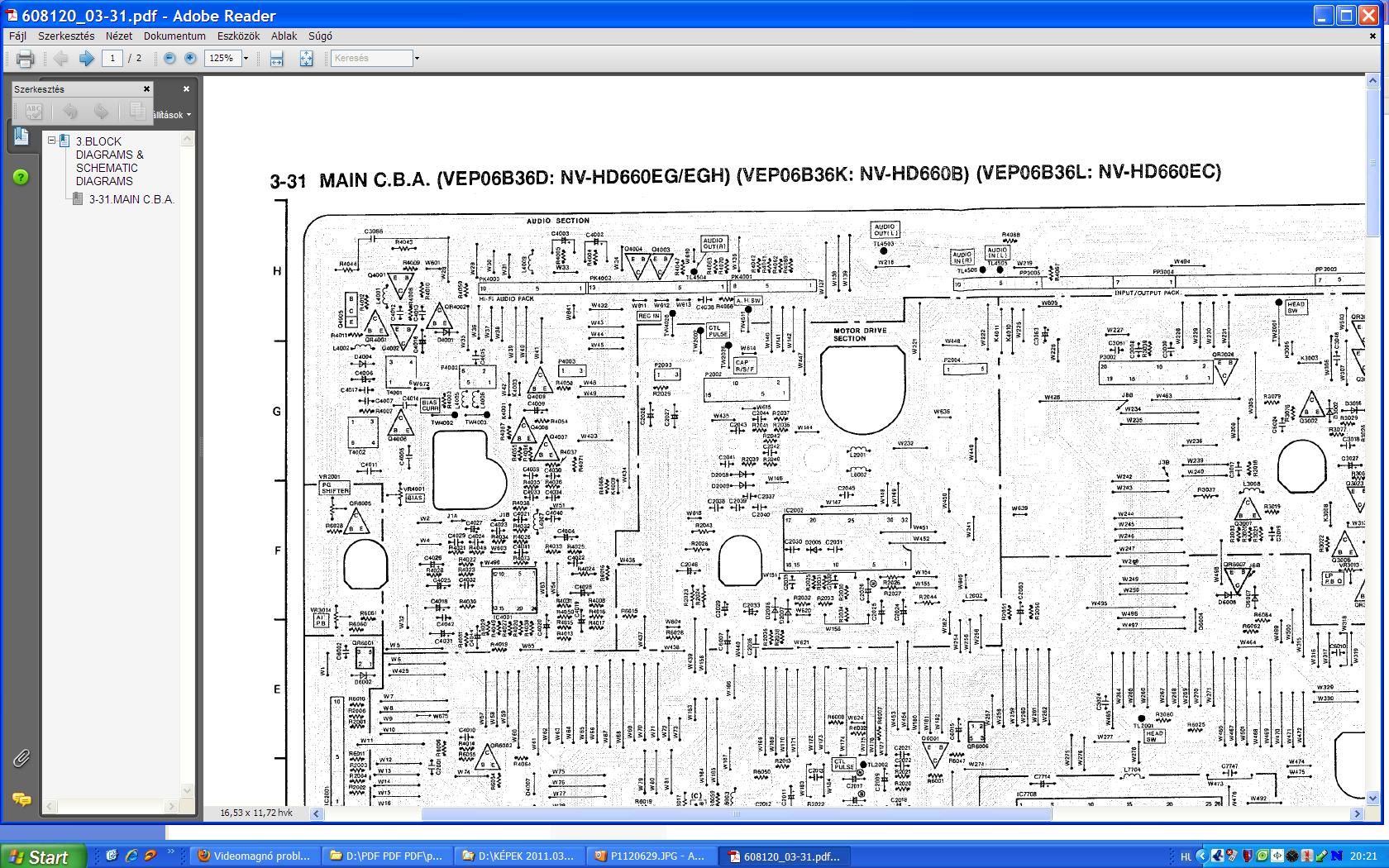Open the Nézet menu
The image size is (1389, 868).
click(x=119, y=36)
